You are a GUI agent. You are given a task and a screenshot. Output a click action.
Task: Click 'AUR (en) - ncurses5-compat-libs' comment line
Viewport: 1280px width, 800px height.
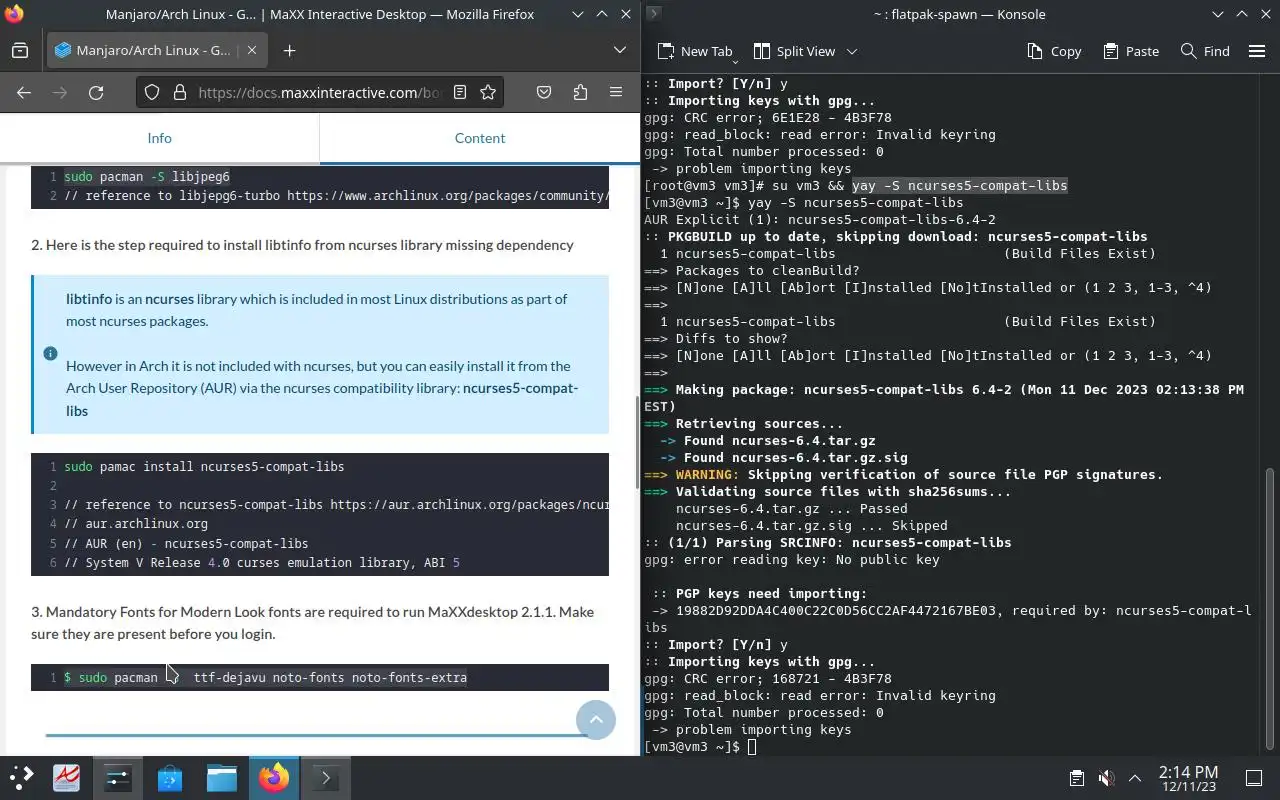coord(186,544)
